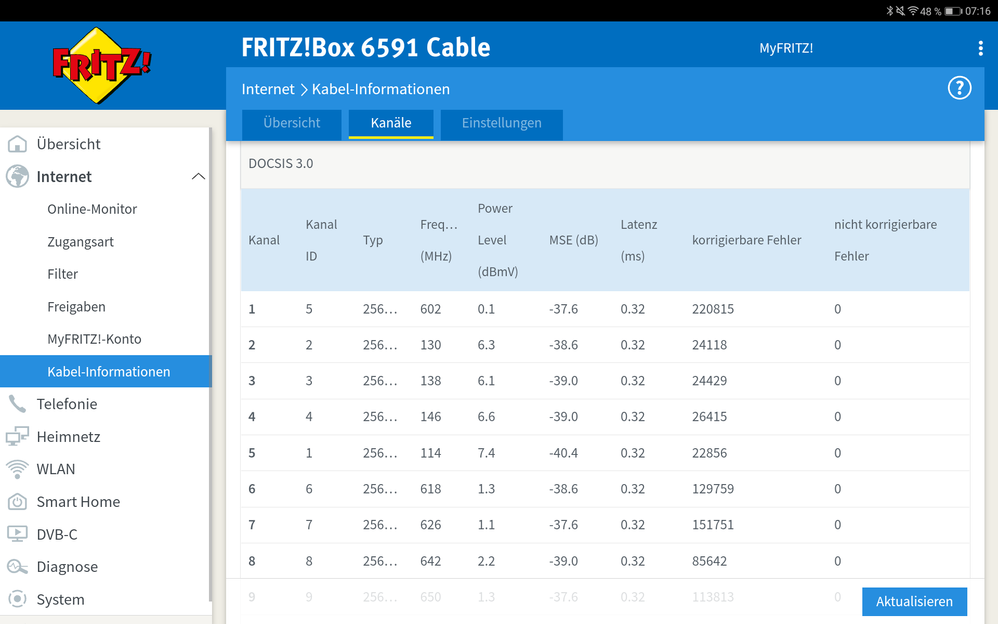
Task: Open the help question mark icon
Action: pos(959,88)
